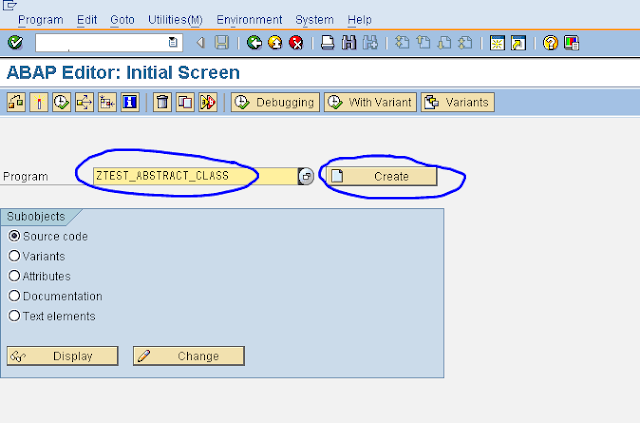This screenshot has height=423, width=640.
Task: Click the Previous Page icon
Action: [423, 42]
